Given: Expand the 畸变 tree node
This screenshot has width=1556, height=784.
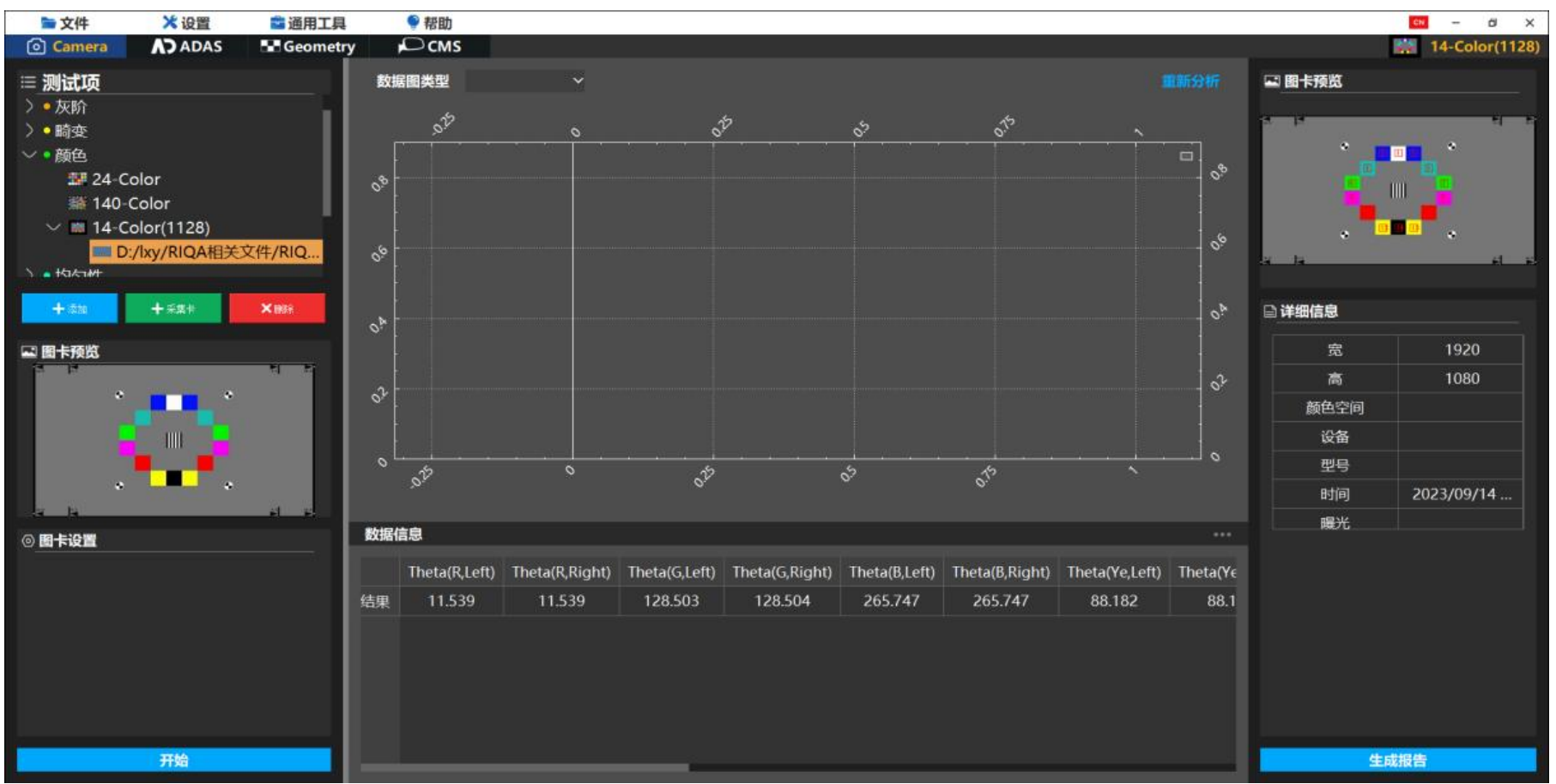Looking at the screenshot, I should pos(29,130).
